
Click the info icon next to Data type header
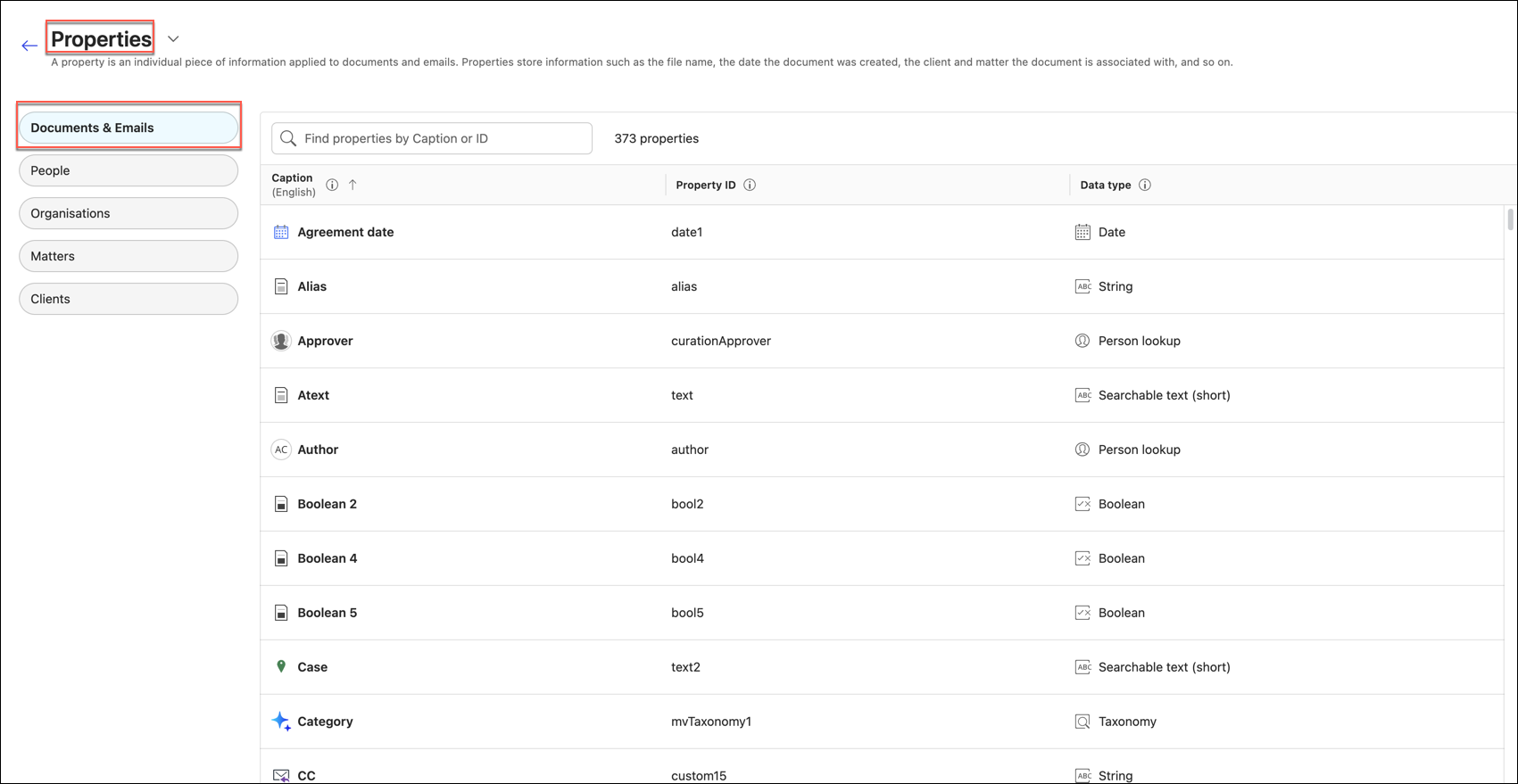tap(1145, 185)
